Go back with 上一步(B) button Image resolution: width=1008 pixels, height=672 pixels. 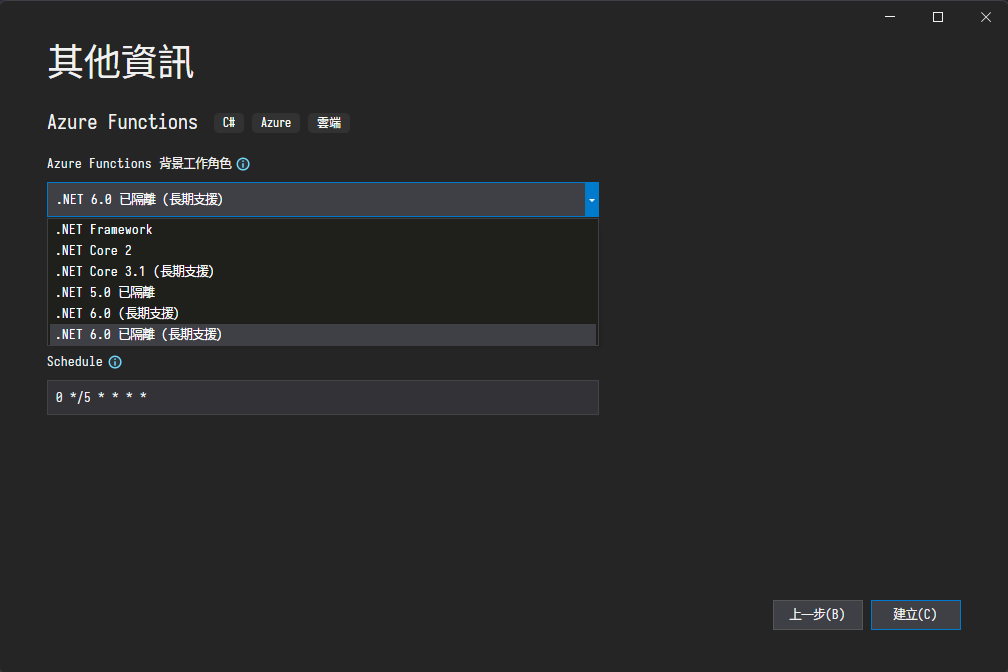817,615
